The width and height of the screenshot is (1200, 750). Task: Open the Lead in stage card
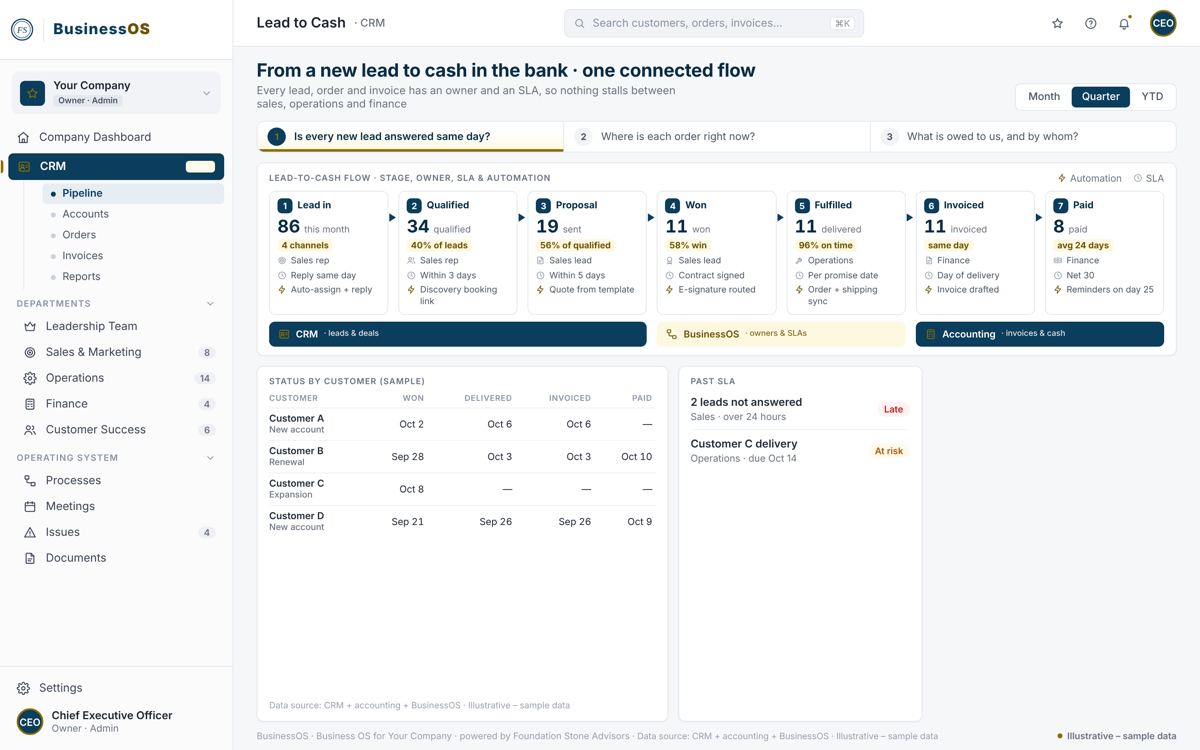coord(328,253)
